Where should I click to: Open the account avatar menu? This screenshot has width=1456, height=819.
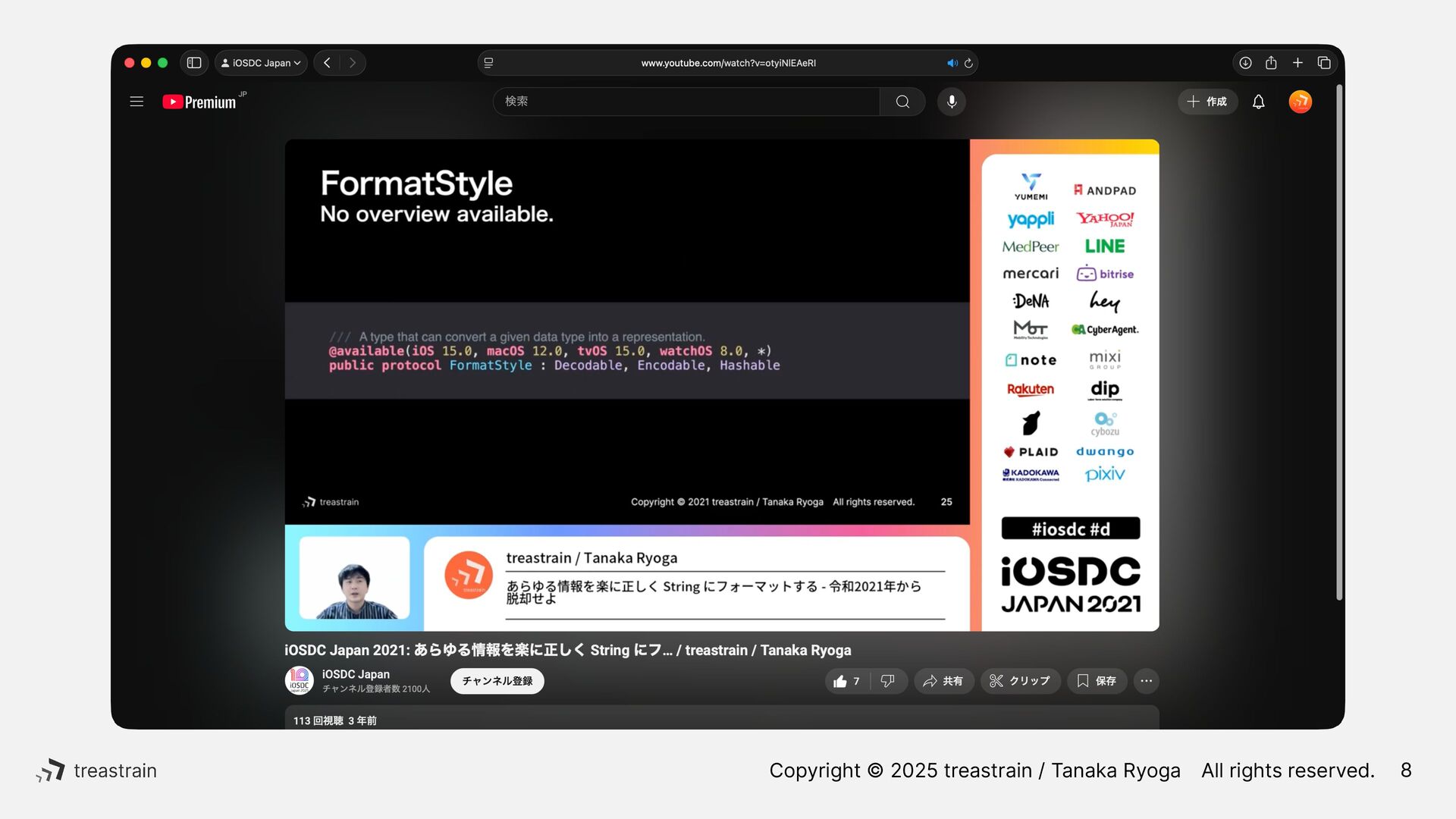pos(1301,102)
